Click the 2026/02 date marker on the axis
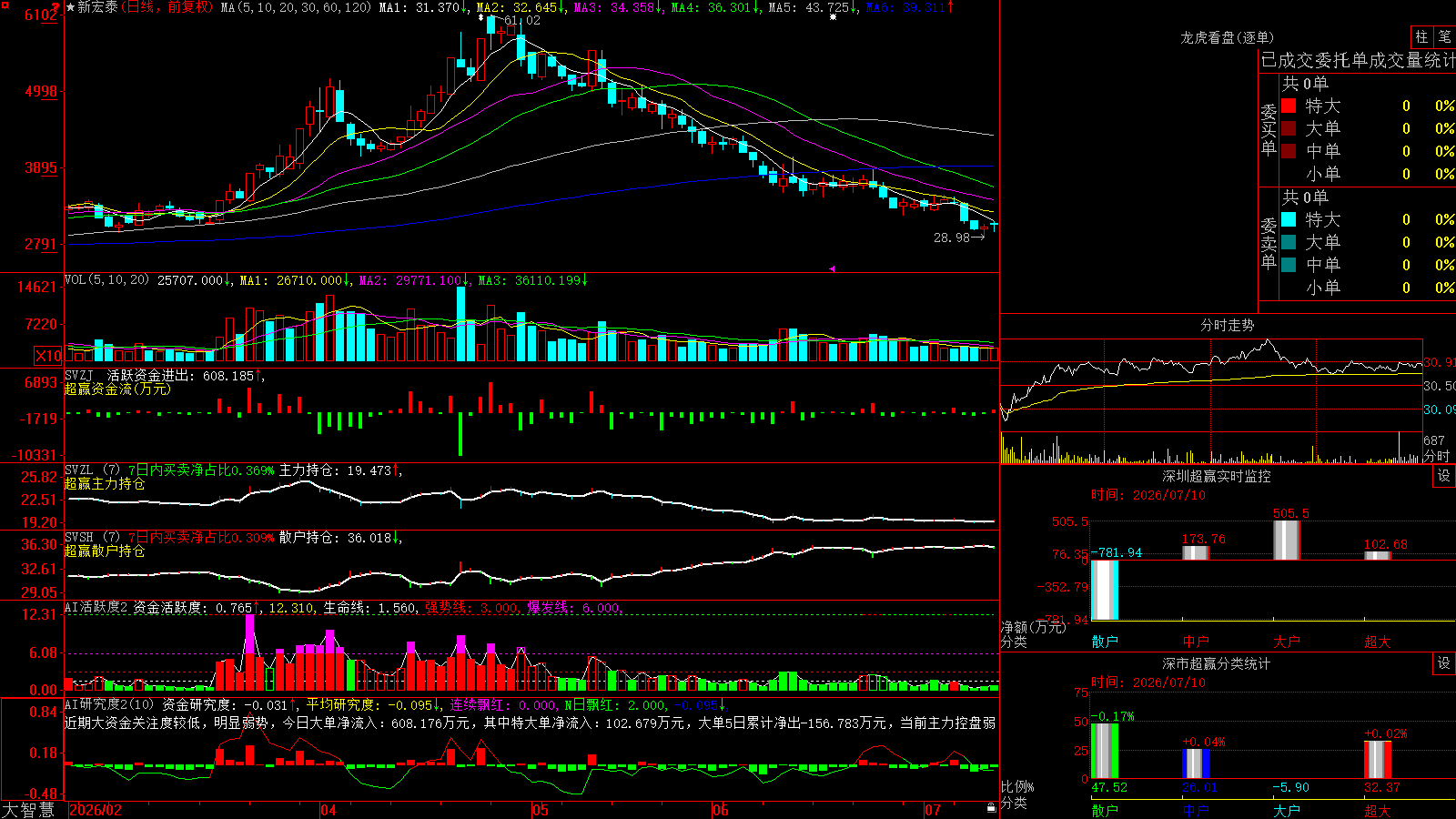This screenshot has width=1456, height=819. pos(96,810)
